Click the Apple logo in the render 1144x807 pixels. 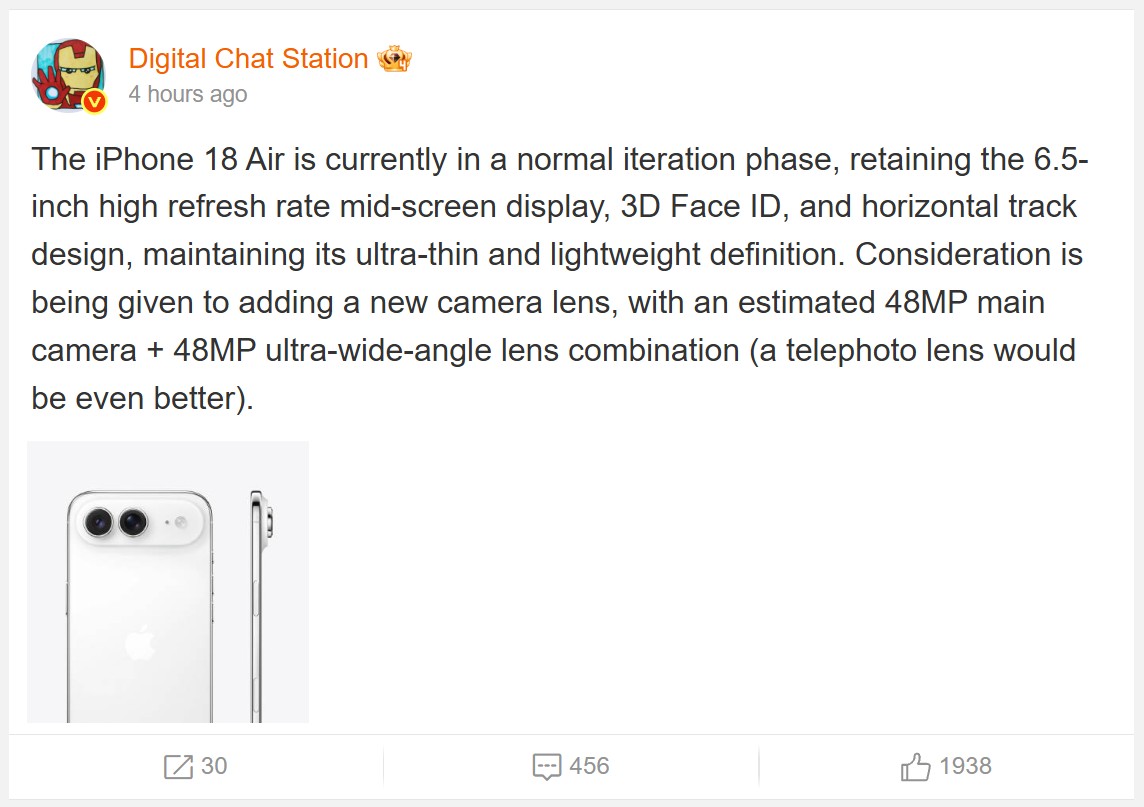coord(140,643)
